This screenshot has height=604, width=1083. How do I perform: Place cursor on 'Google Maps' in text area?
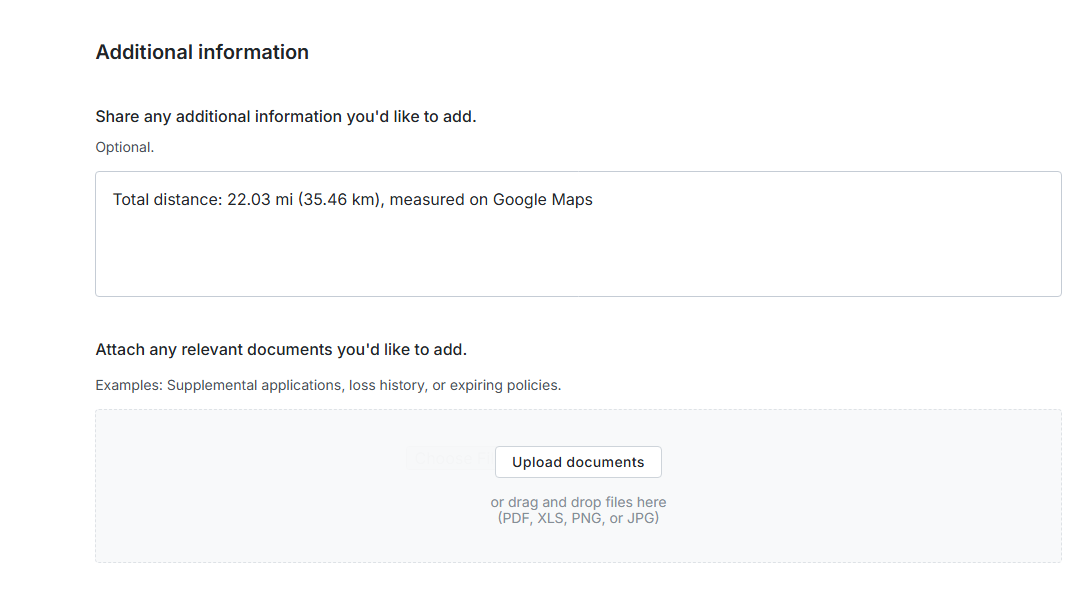click(x=542, y=200)
